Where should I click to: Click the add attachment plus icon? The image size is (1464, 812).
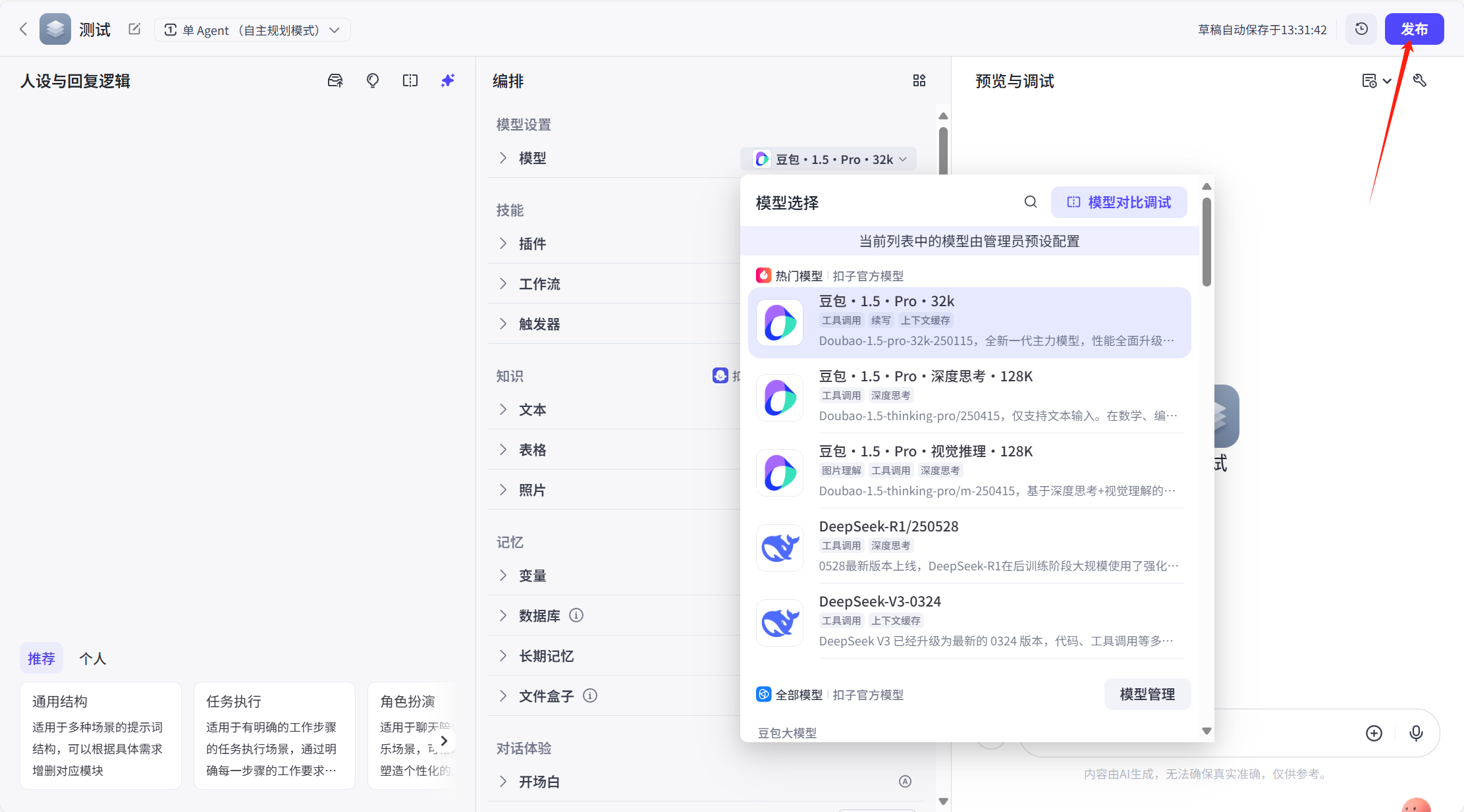pos(1374,733)
